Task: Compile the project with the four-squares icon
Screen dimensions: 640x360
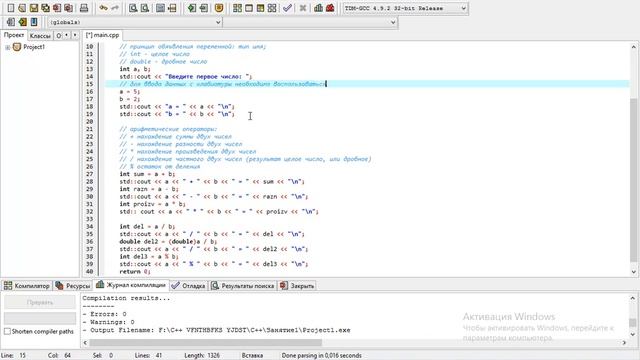Action: (x=237, y=8)
